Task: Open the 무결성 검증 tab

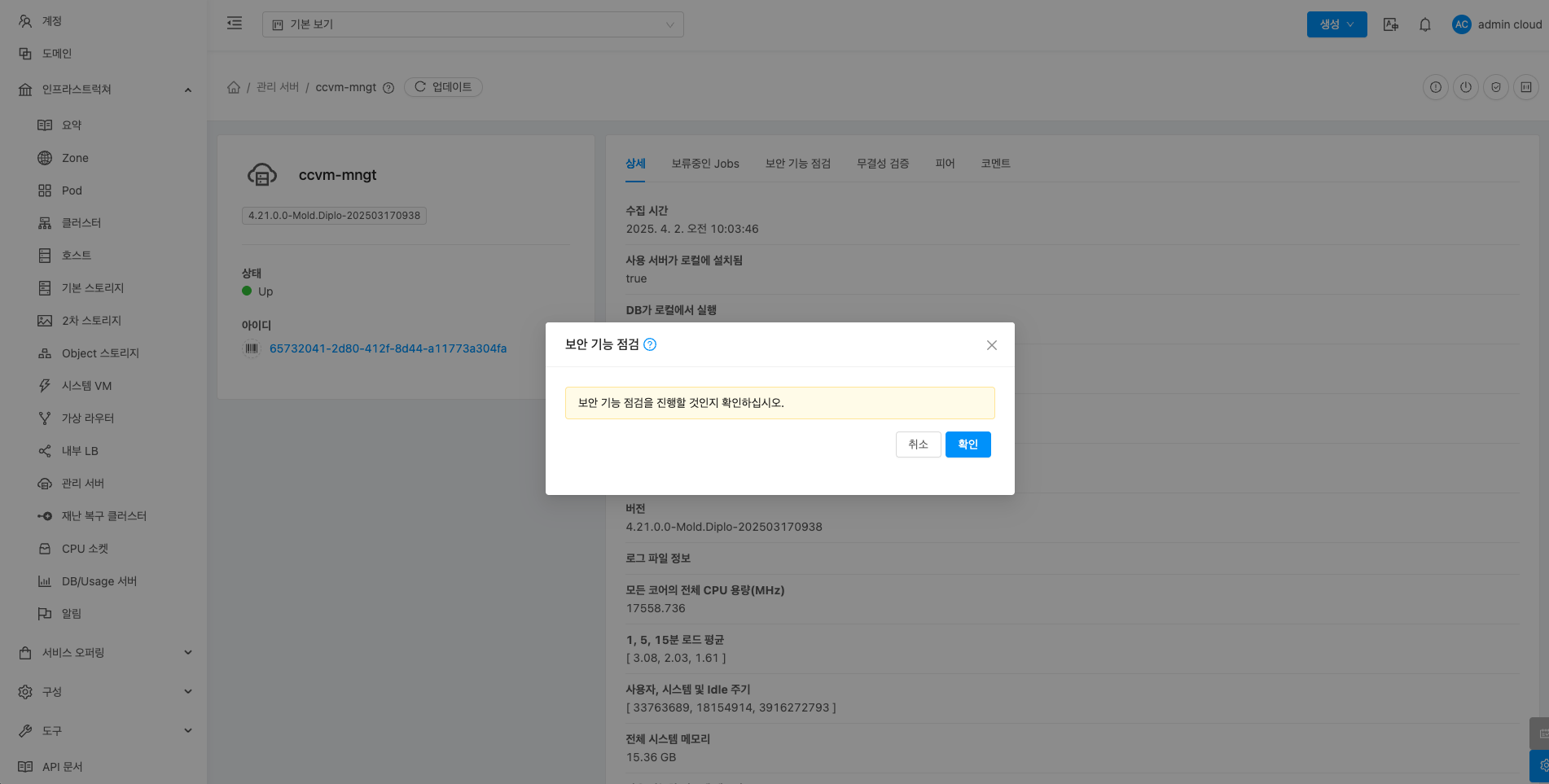Action: point(882,164)
